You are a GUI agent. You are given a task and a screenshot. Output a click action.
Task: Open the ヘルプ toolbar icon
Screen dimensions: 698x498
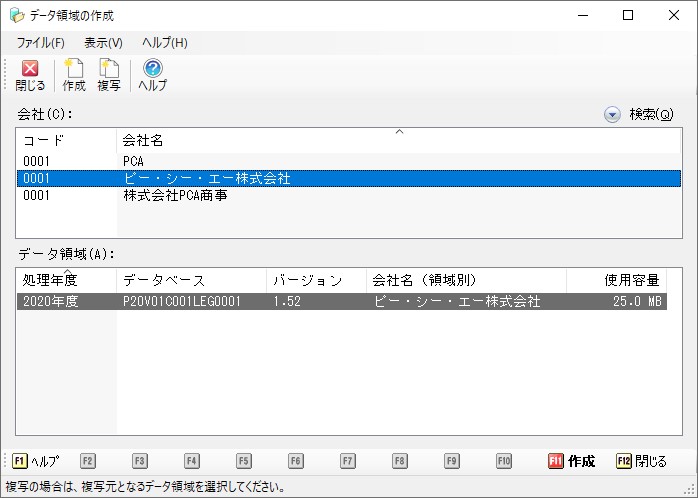coord(152,75)
